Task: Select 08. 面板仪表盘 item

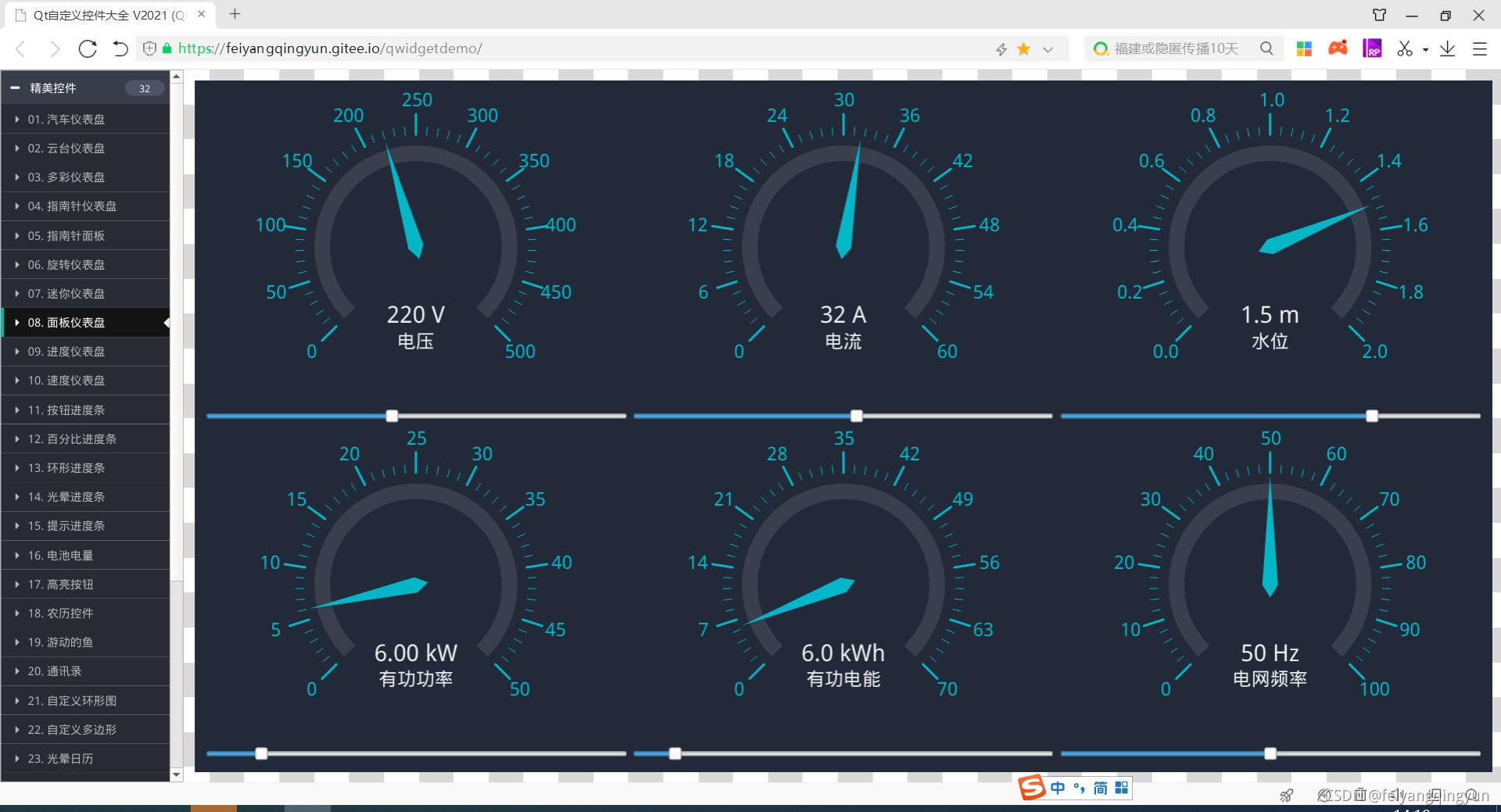Action: 84,322
